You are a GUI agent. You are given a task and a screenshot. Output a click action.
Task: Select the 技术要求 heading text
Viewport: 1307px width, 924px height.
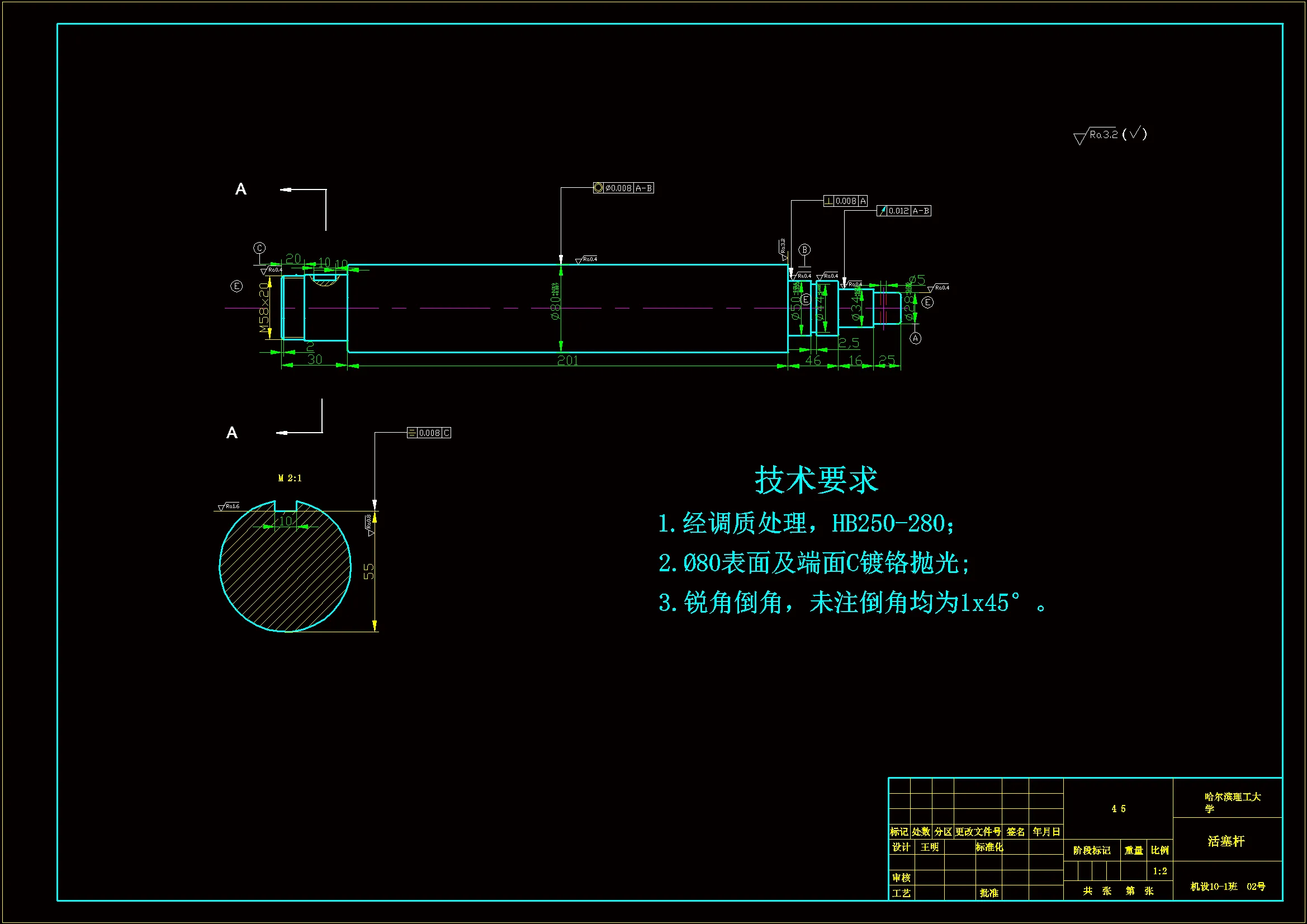[x=816, y=480]
